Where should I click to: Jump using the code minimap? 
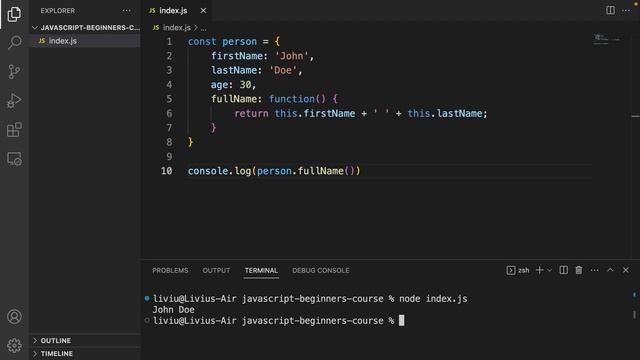[x=607, y=40]
